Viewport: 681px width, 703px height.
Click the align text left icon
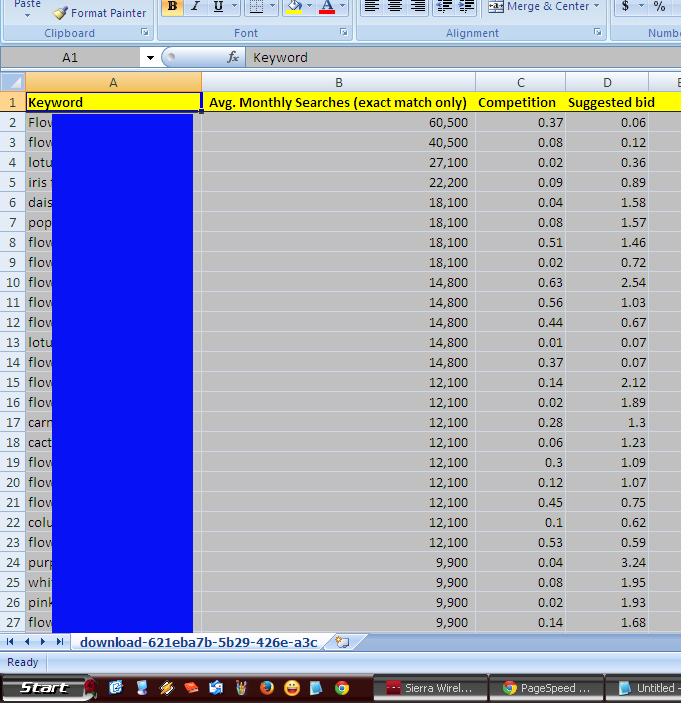[371, 7]
